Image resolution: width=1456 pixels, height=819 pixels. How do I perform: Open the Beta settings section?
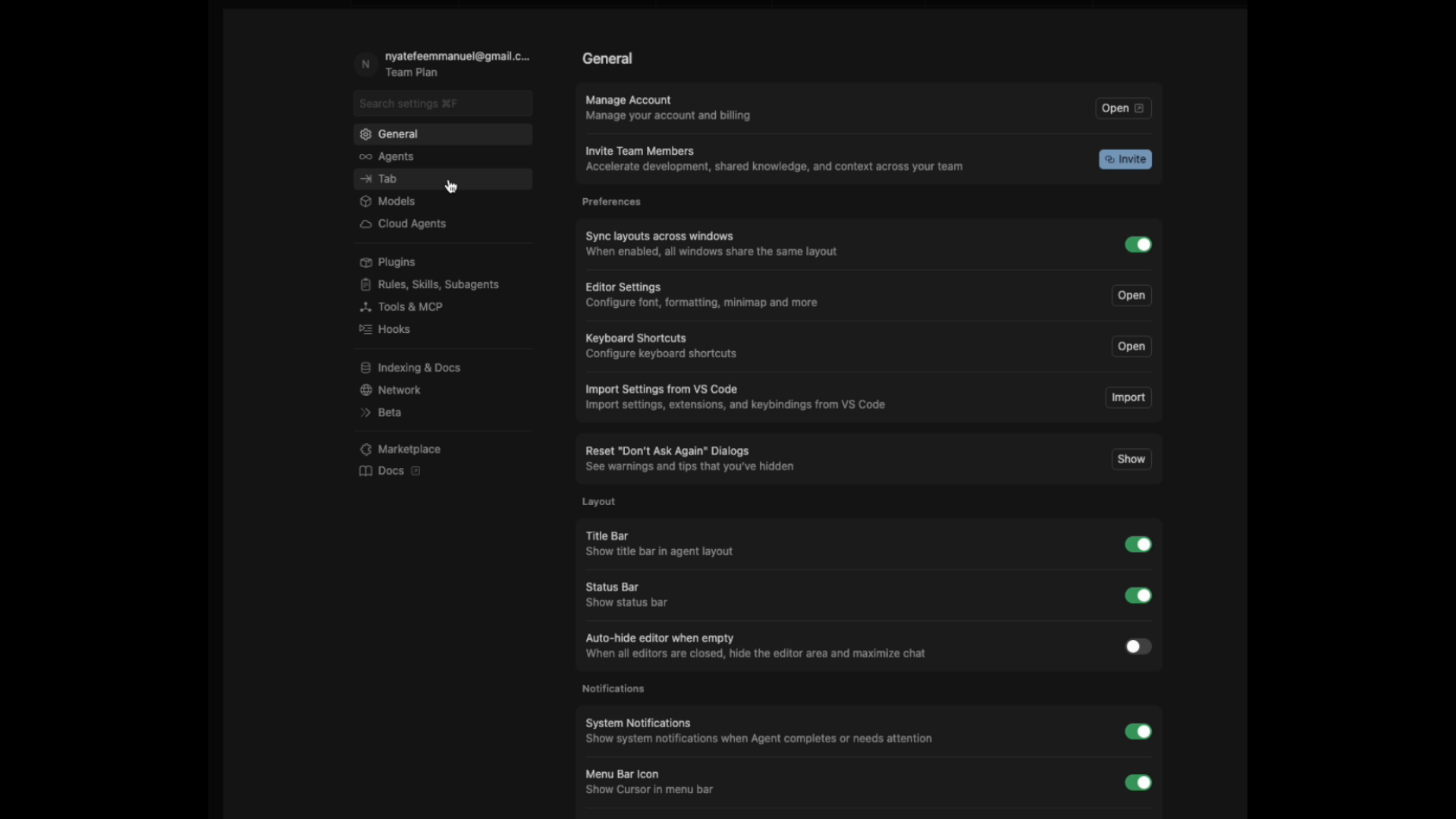443,413
